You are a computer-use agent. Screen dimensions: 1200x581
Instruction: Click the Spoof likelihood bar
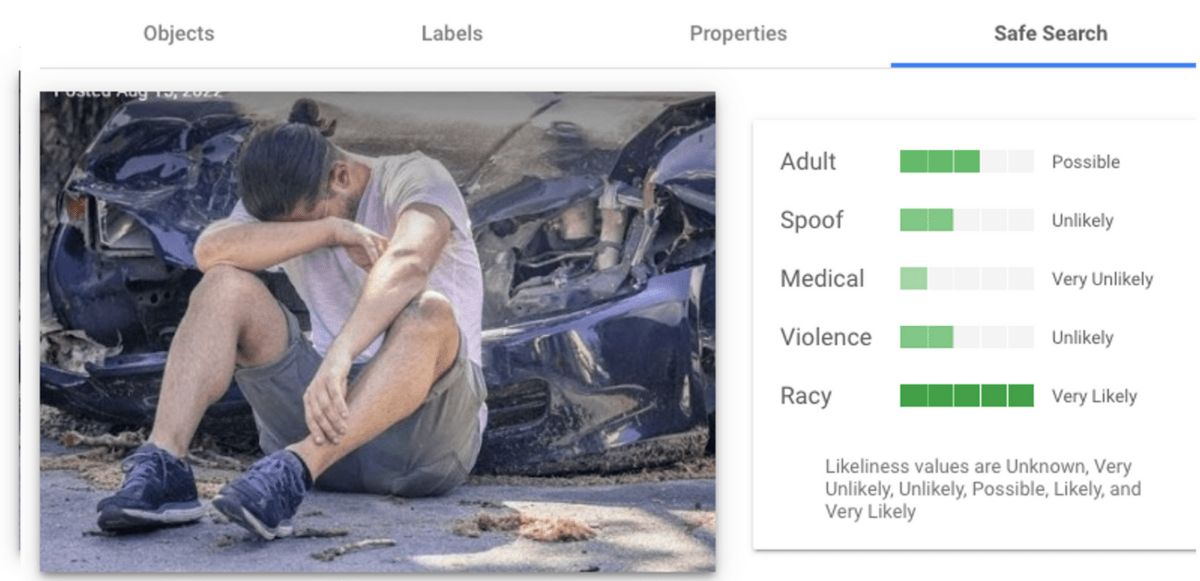(x=967, y=220)
